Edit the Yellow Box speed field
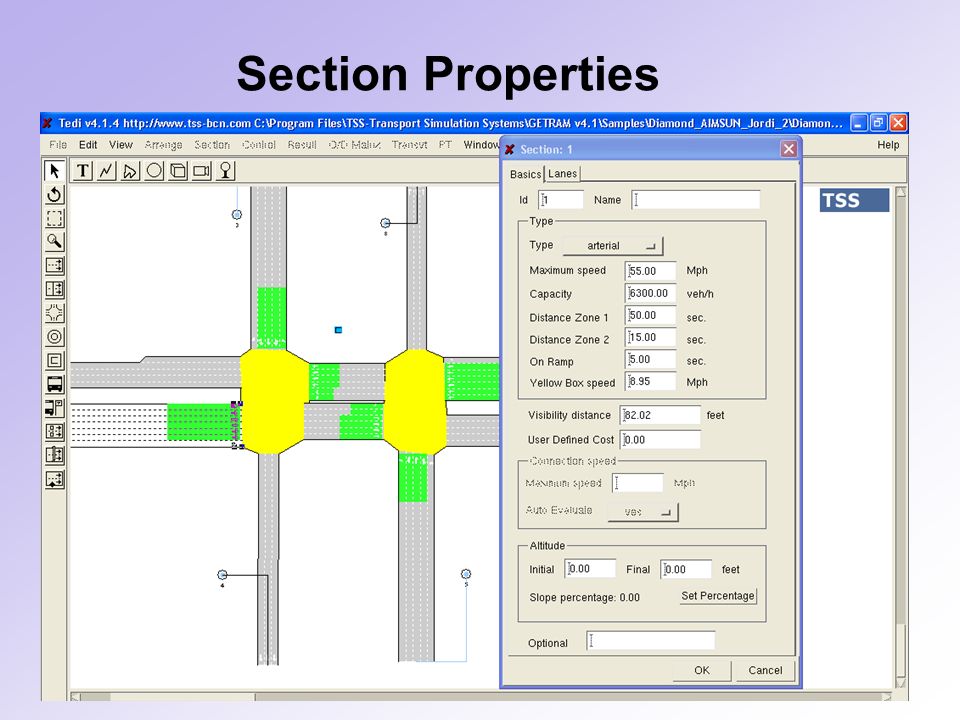960x720 pixels. (x=650, y=381)
